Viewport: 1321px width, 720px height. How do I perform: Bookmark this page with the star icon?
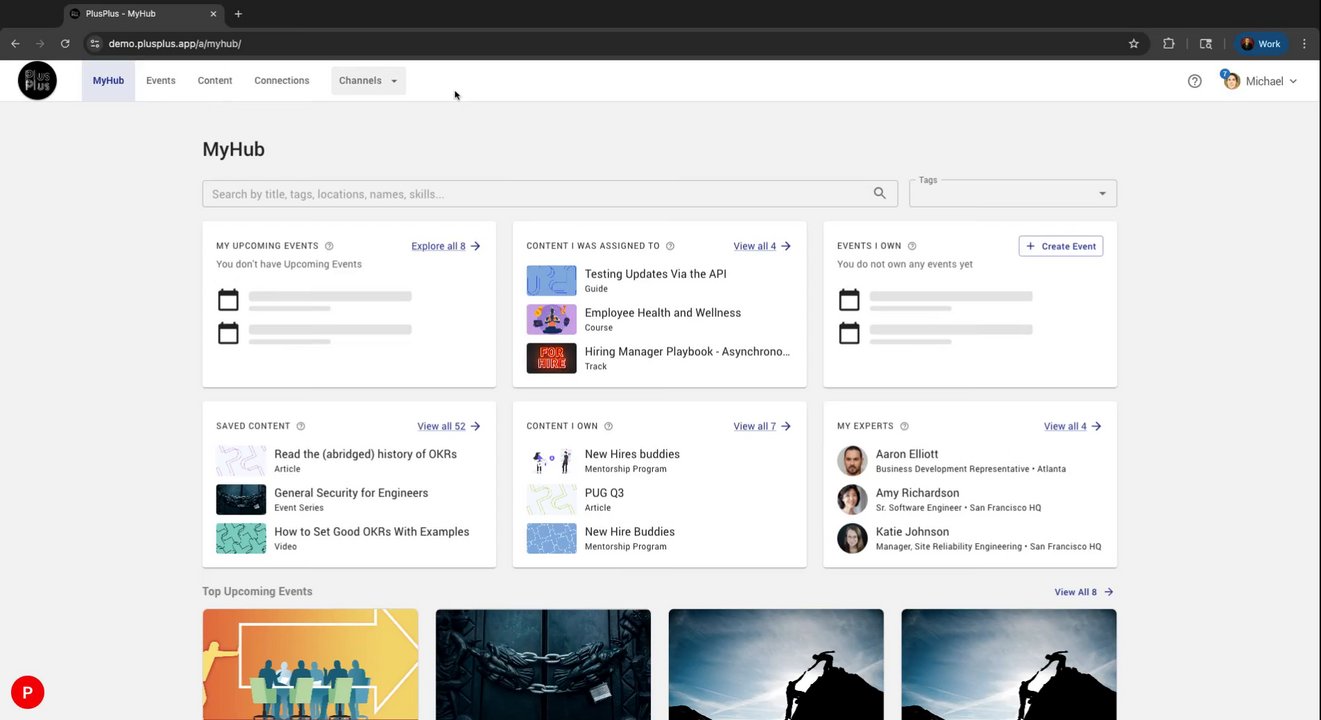[1134, 44]
